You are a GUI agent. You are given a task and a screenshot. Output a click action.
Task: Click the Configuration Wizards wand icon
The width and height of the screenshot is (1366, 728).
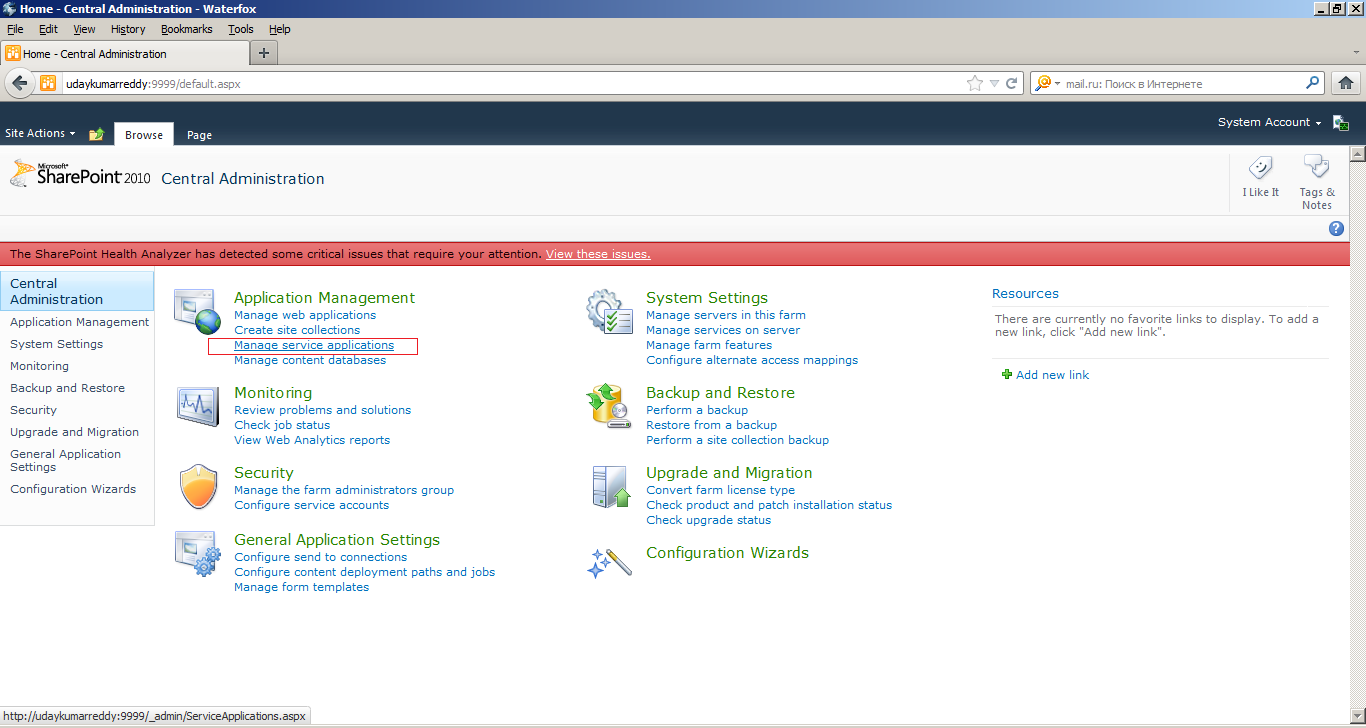(609, 563)
